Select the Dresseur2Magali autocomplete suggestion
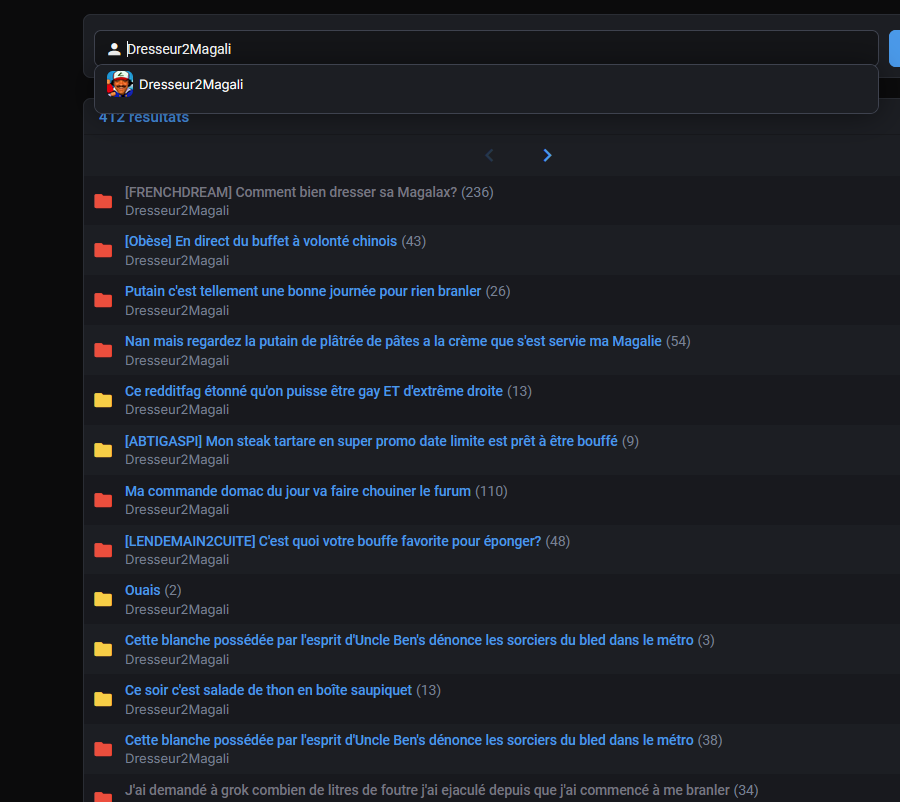This screenshot has width=900, height=802. click(x=190, y=85)
